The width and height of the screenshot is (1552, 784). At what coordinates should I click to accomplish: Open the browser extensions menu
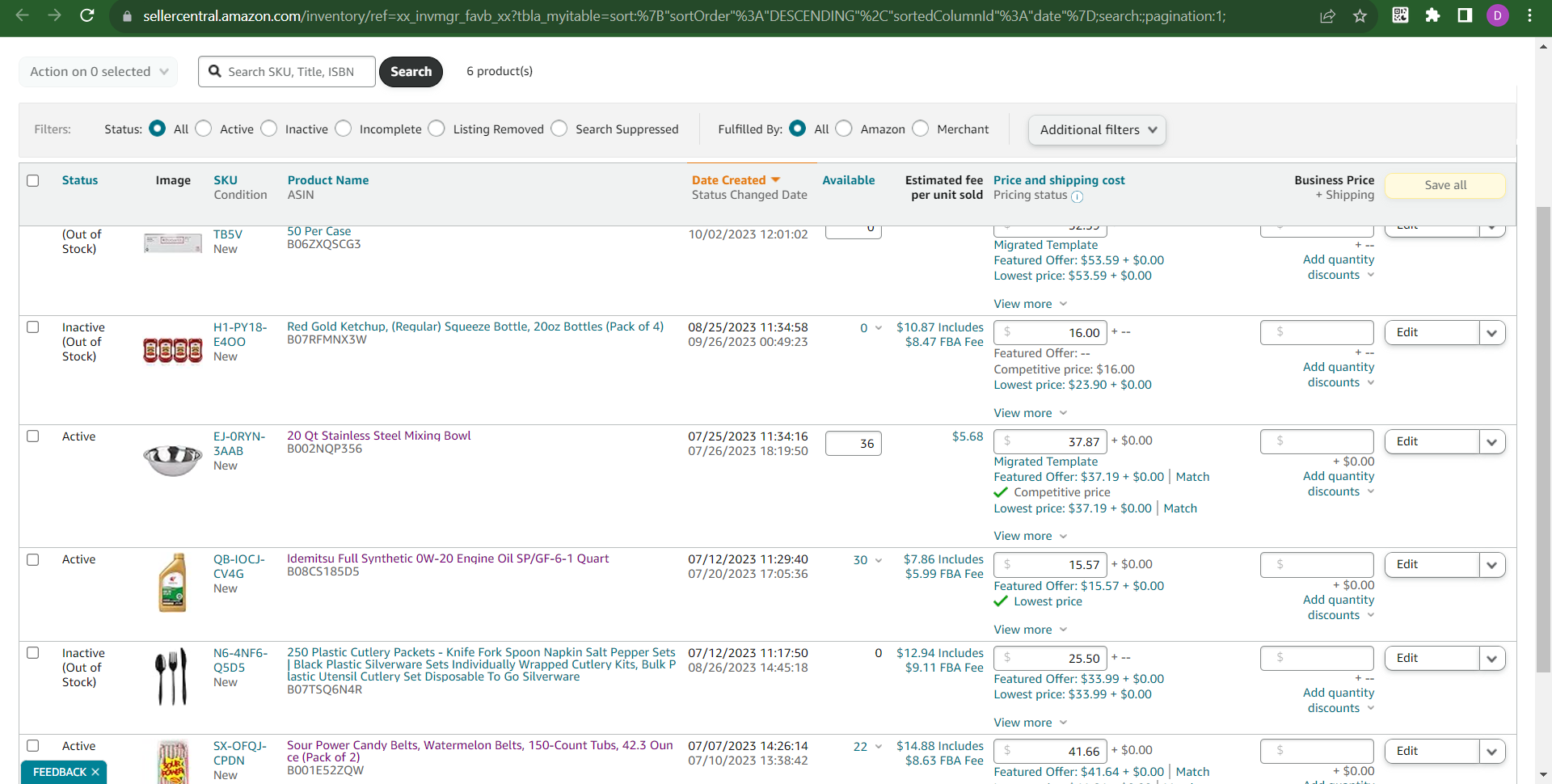1432,15
